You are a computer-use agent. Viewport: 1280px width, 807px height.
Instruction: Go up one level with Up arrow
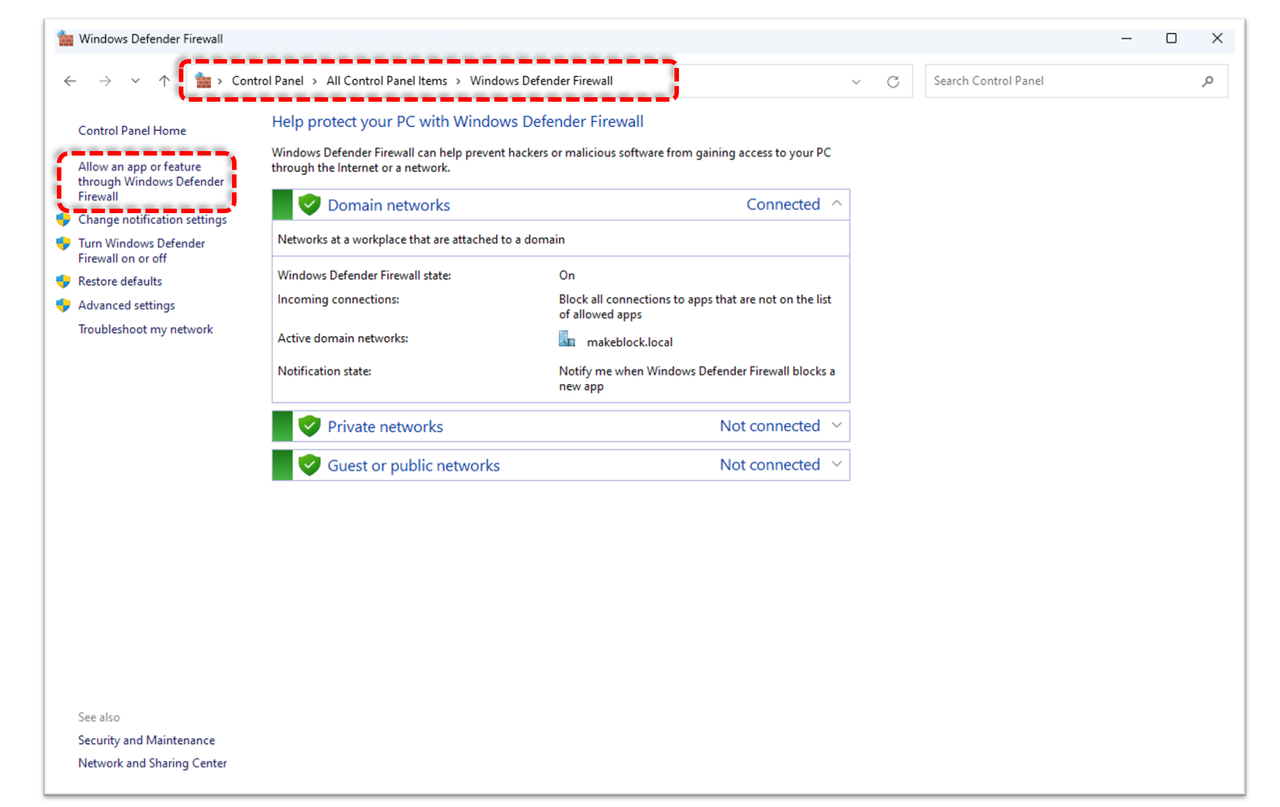[164, 81]
